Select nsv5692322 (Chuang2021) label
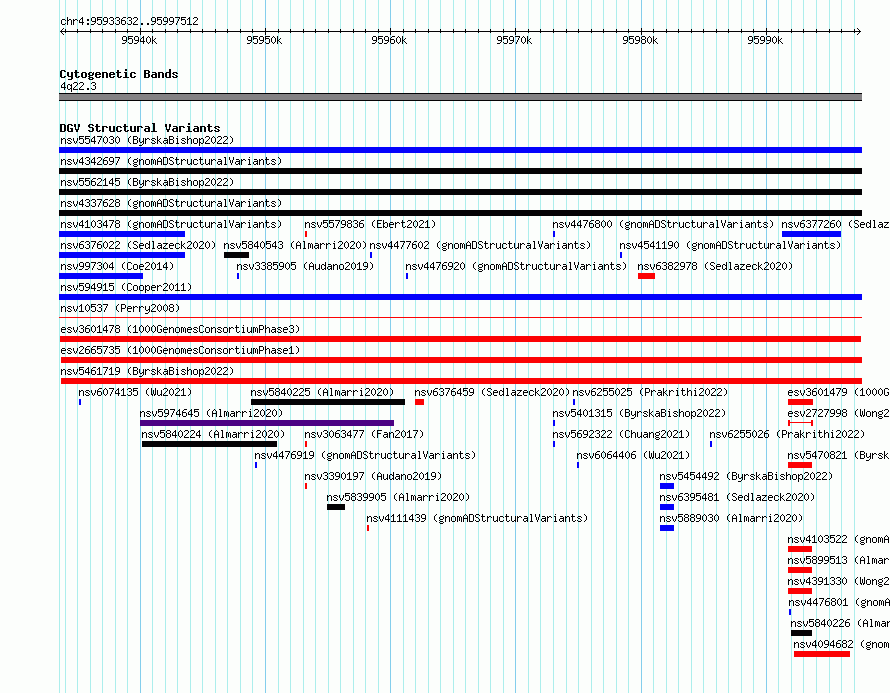 click(621, 434)
